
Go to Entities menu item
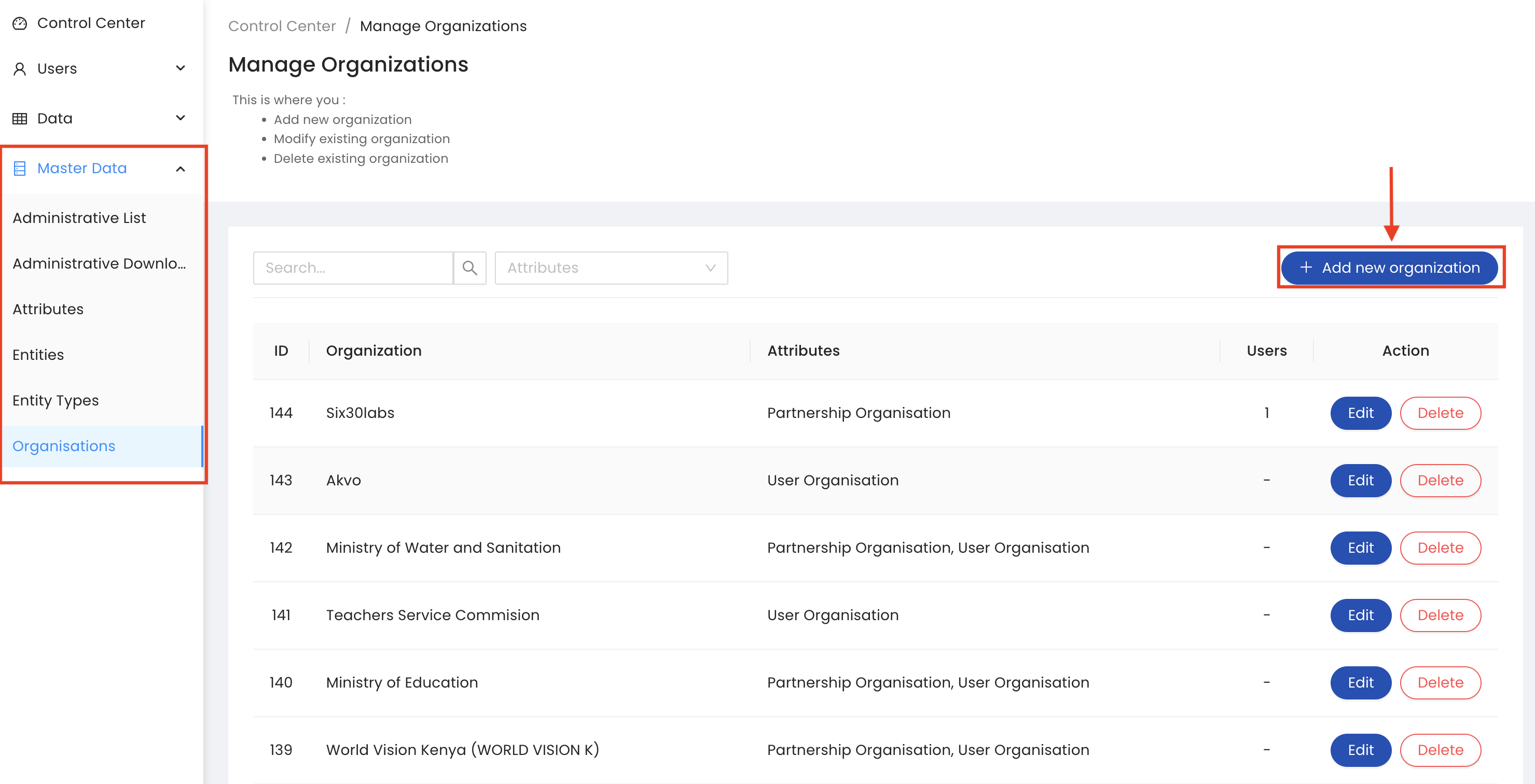[x=38, y=355]
